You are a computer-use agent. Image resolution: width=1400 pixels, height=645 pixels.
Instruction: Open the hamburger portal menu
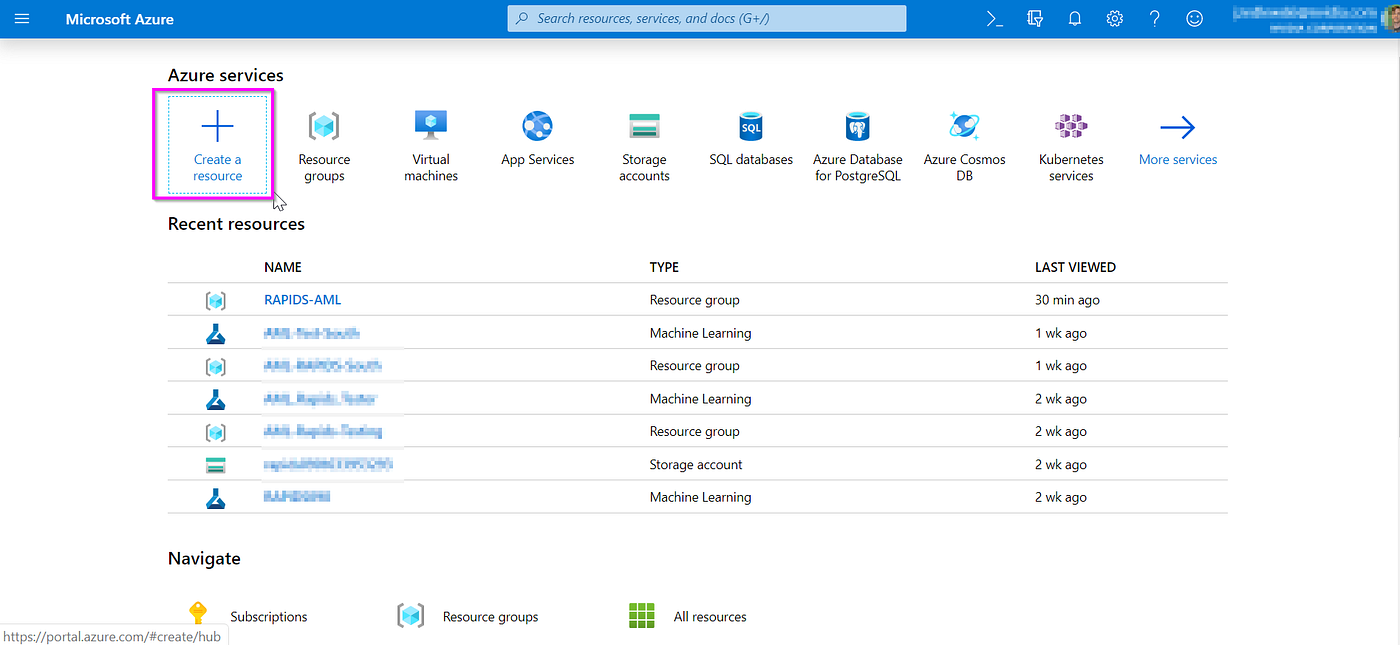[x=22, y=19]
